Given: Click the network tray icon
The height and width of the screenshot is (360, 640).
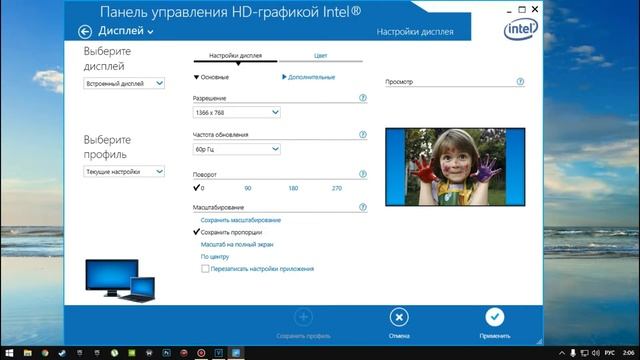Looking at the screenshot, I should [x=584, y=353].
